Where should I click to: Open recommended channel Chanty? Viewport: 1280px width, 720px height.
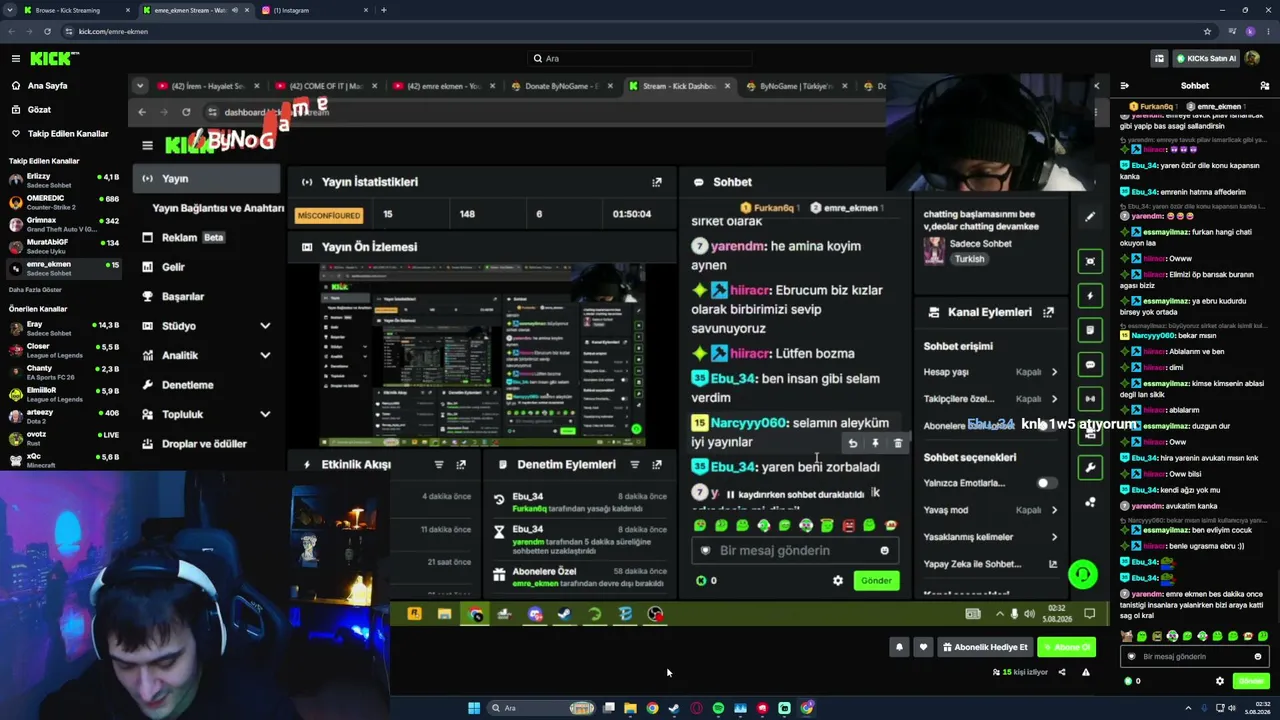[62, 372]
